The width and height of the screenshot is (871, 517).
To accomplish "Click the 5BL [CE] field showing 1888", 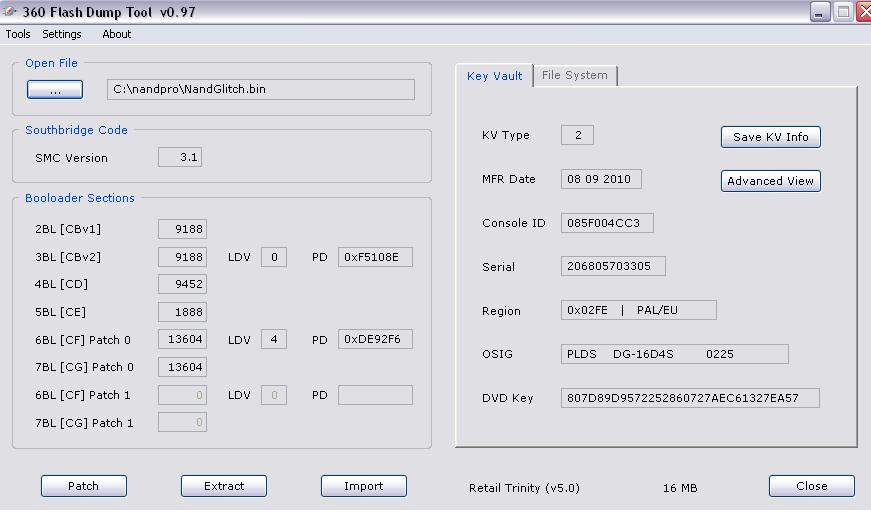I will click(182, 312).
